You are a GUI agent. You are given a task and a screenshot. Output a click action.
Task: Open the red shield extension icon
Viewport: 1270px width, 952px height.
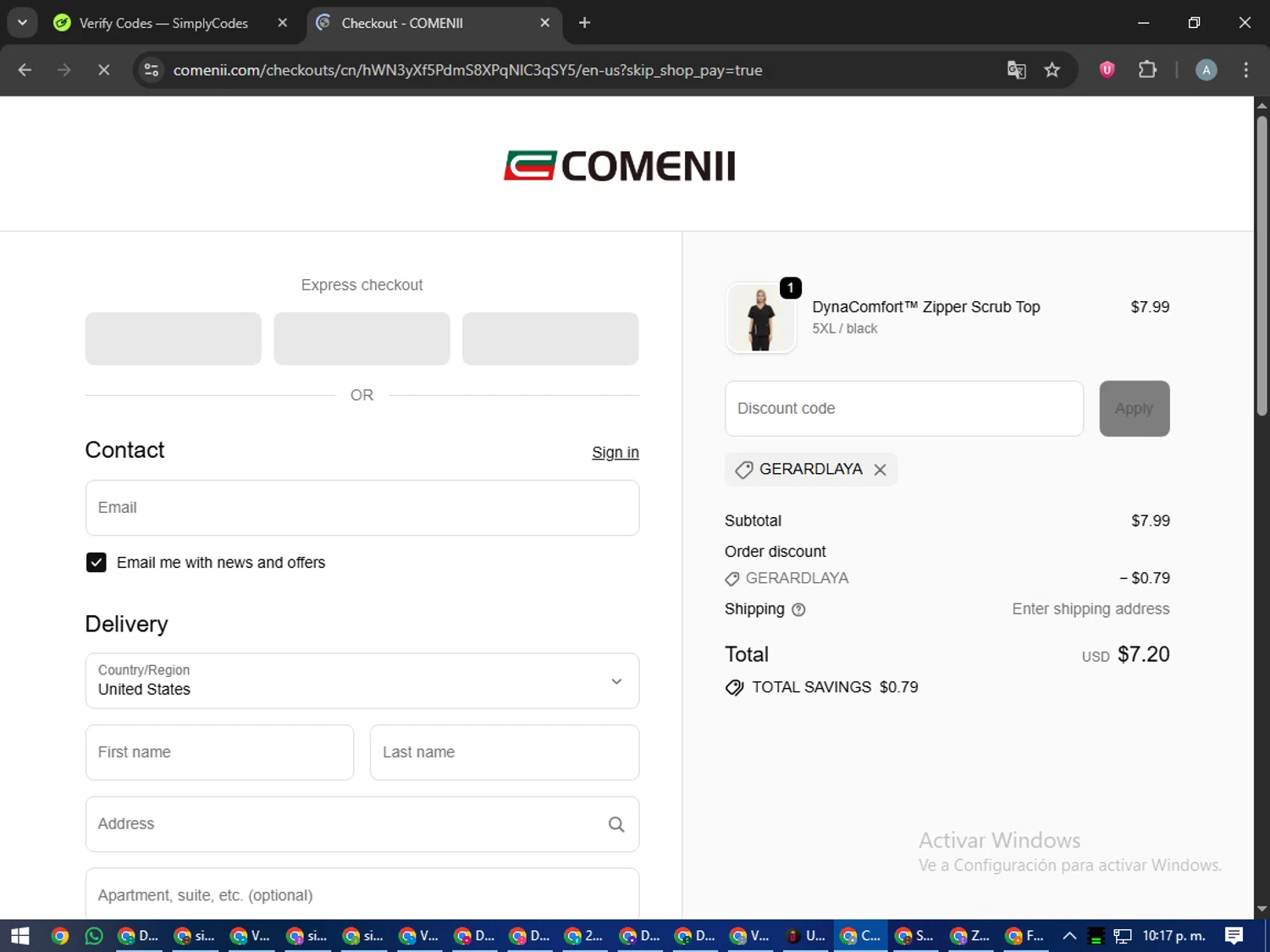pyautogui.click(x=1107, y=70)
